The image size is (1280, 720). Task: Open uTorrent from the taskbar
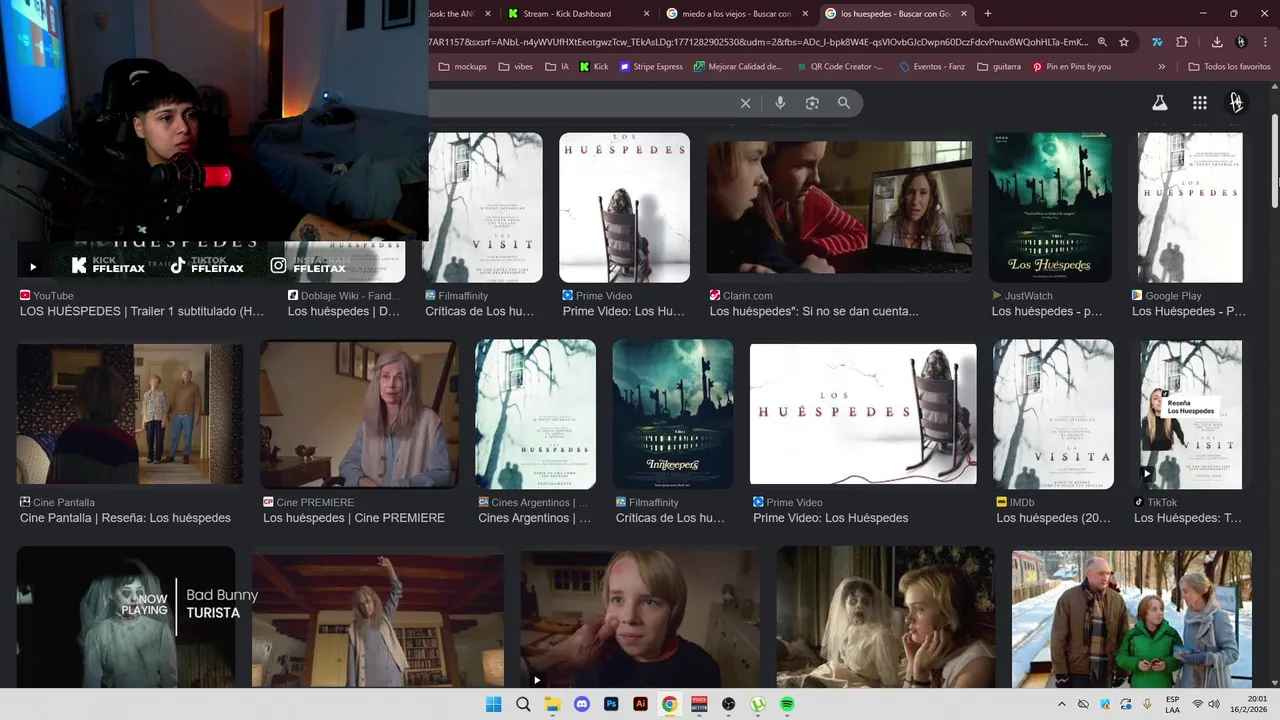click(758, 704)
